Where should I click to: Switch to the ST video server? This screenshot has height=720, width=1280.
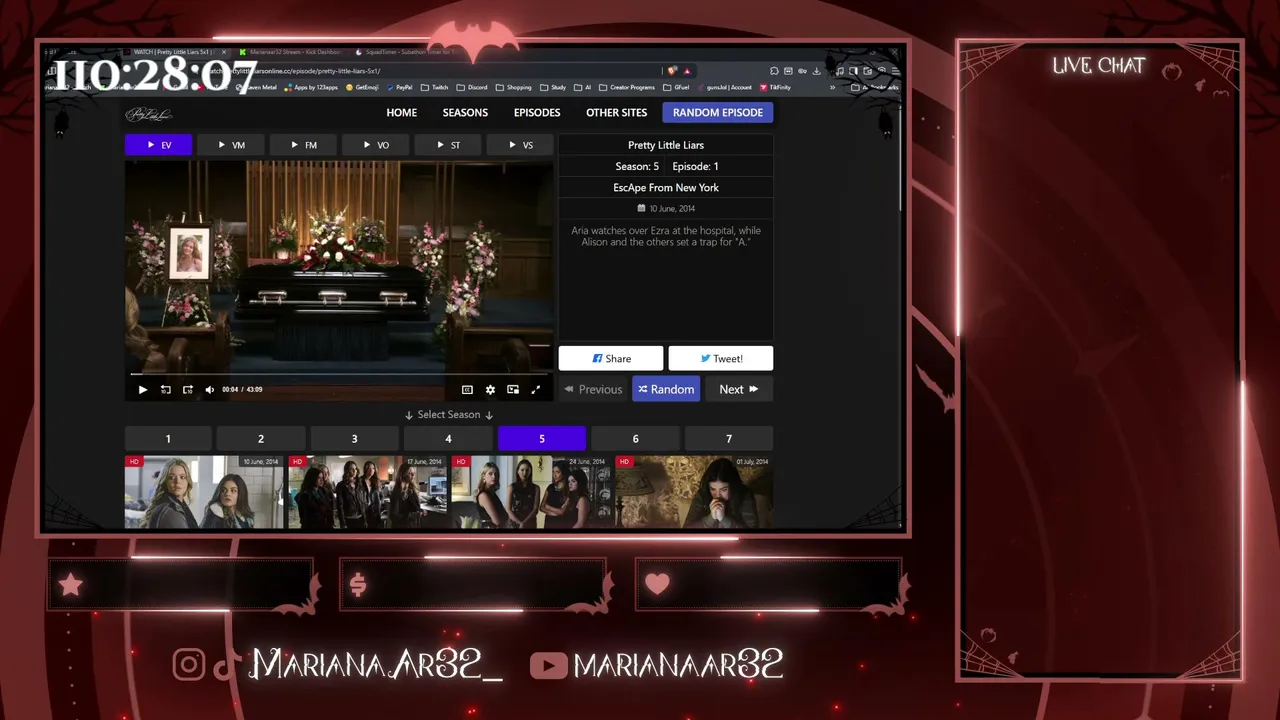pos(448,145)
